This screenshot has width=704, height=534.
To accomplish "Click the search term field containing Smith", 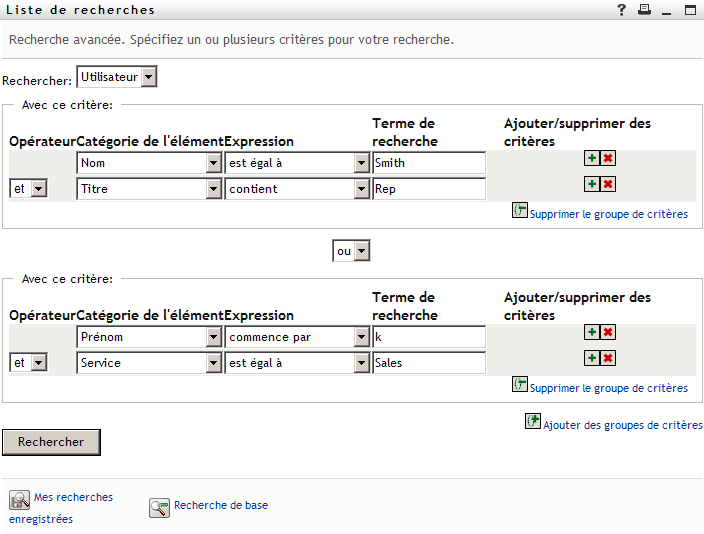I will [429, 163].
